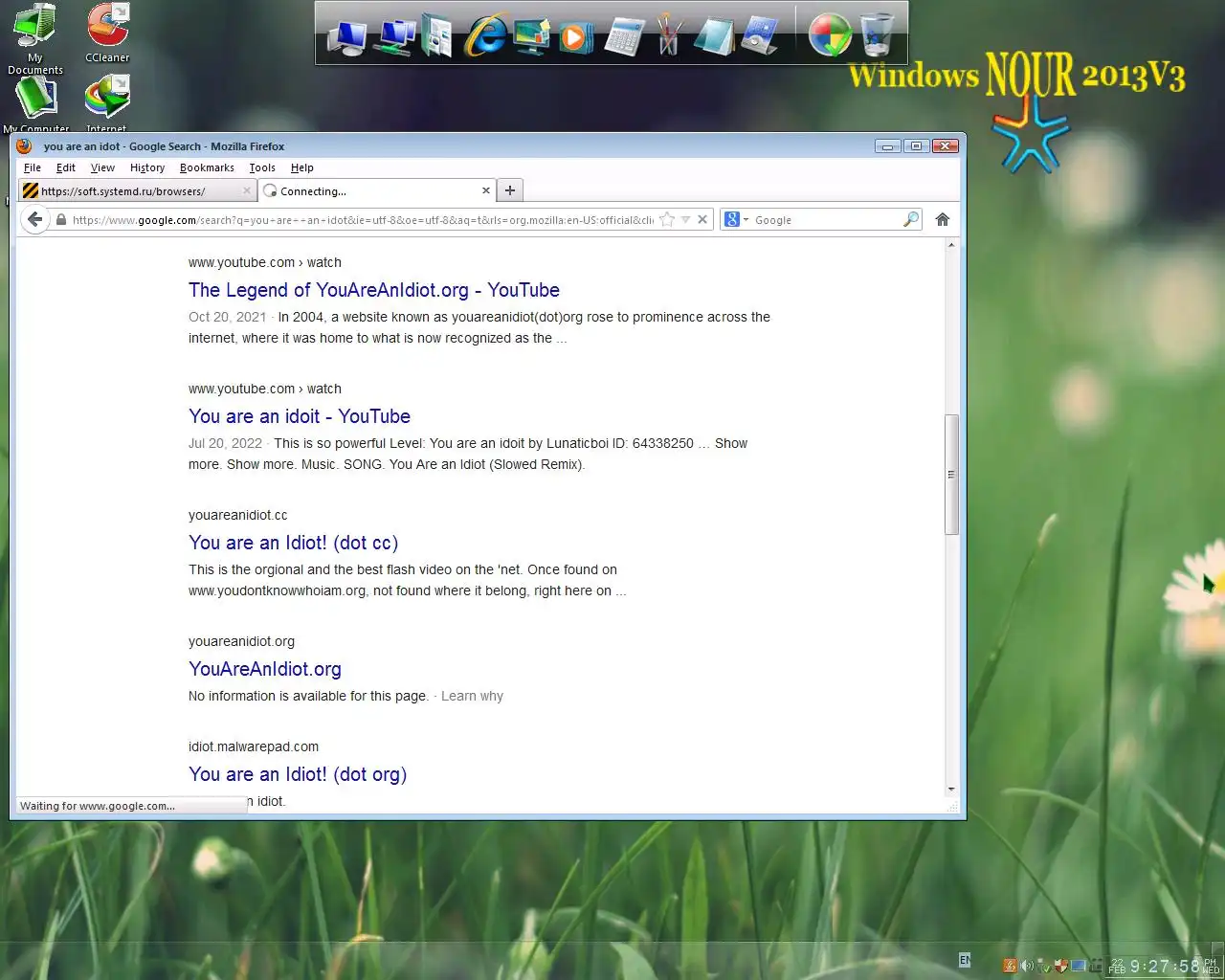This screenshot has width=1225, height=980.
Task: Open My Computer from the top dock
Action: pyautogui.click(x=346, y=36)
